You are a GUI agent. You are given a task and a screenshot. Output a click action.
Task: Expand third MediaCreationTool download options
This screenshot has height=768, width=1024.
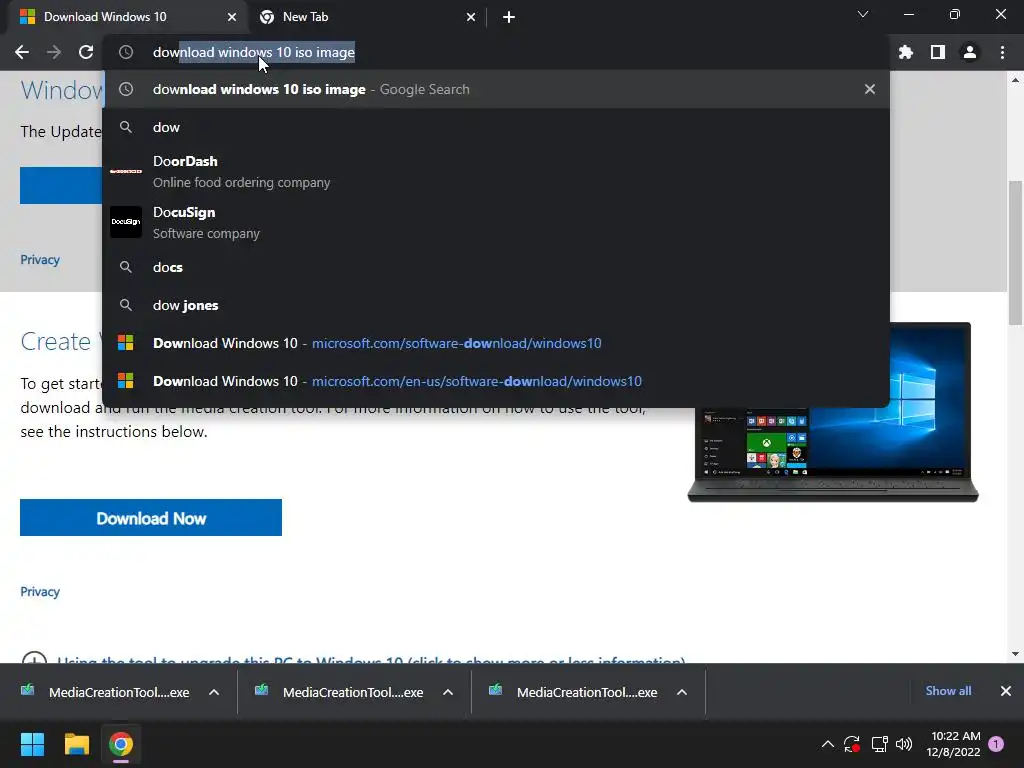click(681, 692)
